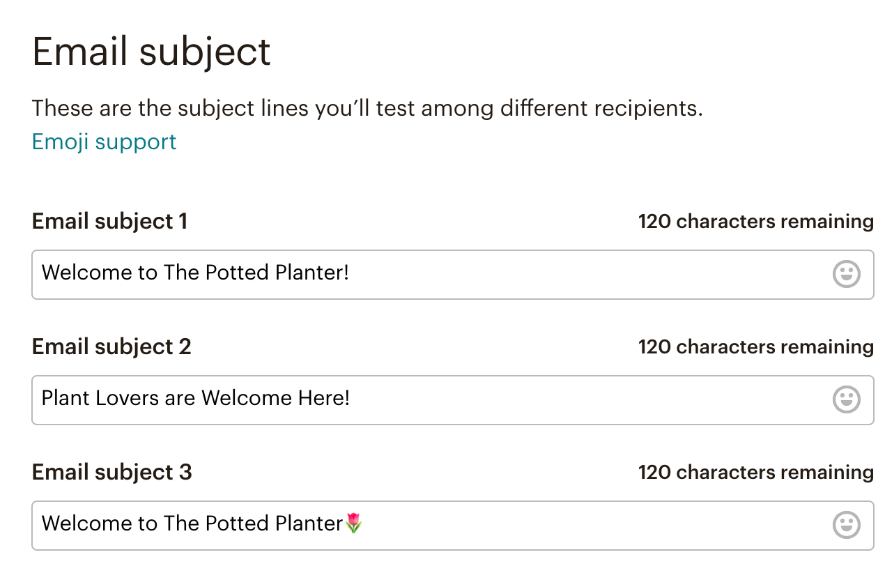
Task: Click the "Email subject" page heading
Action: [x=151, y=52]
